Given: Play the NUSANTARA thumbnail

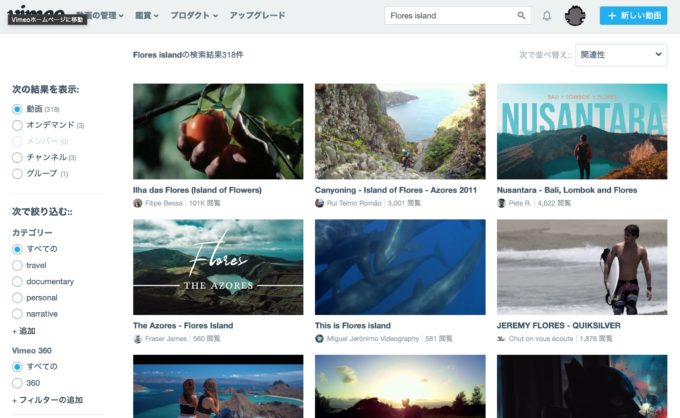Looking at the screenshot, I should coord(582,131).
